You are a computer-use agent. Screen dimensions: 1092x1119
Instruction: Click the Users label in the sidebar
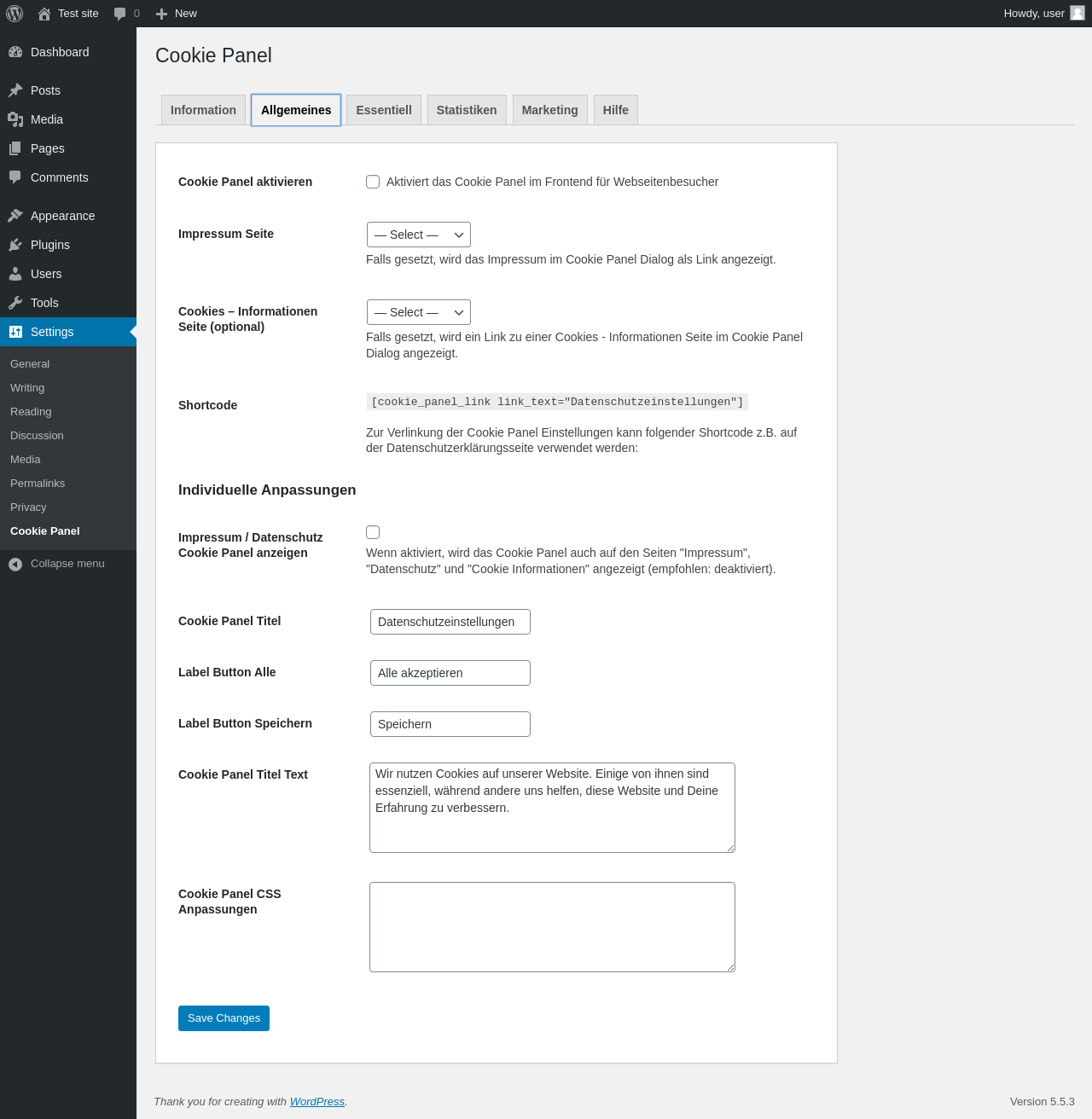tap(46, 274)
